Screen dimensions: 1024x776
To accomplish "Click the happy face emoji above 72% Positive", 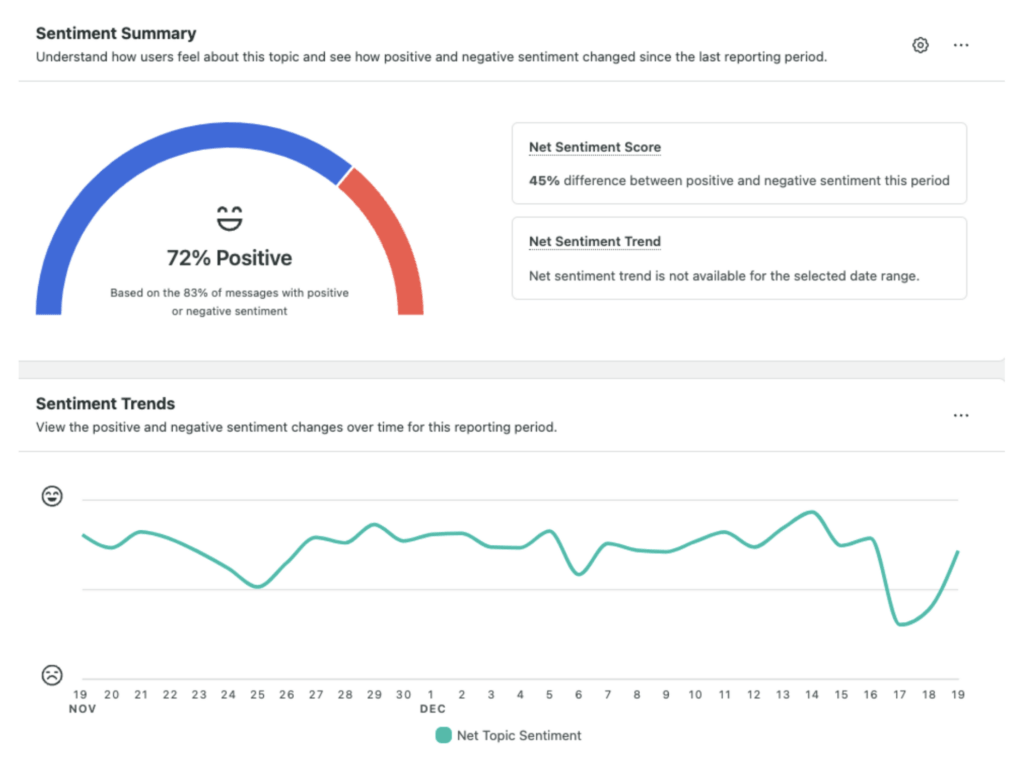I will click(x=229, y=217).
